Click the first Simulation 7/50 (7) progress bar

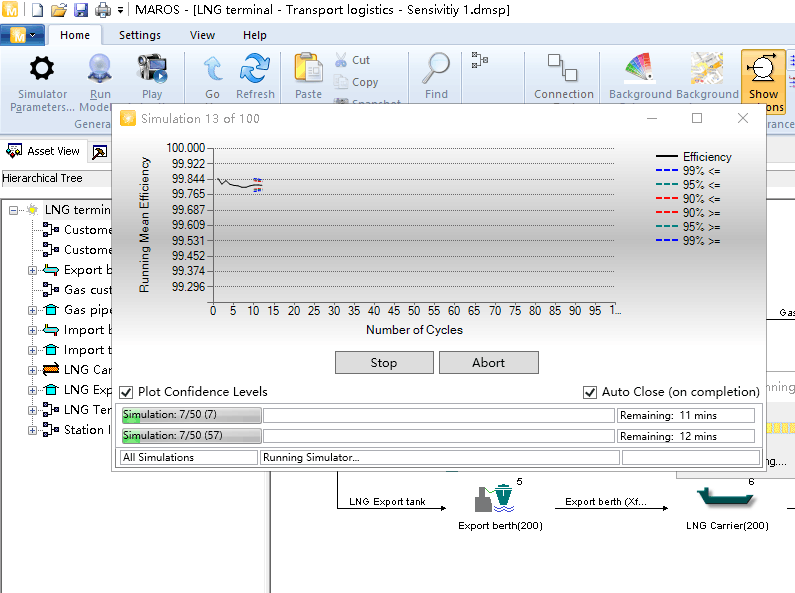(192, 415)
